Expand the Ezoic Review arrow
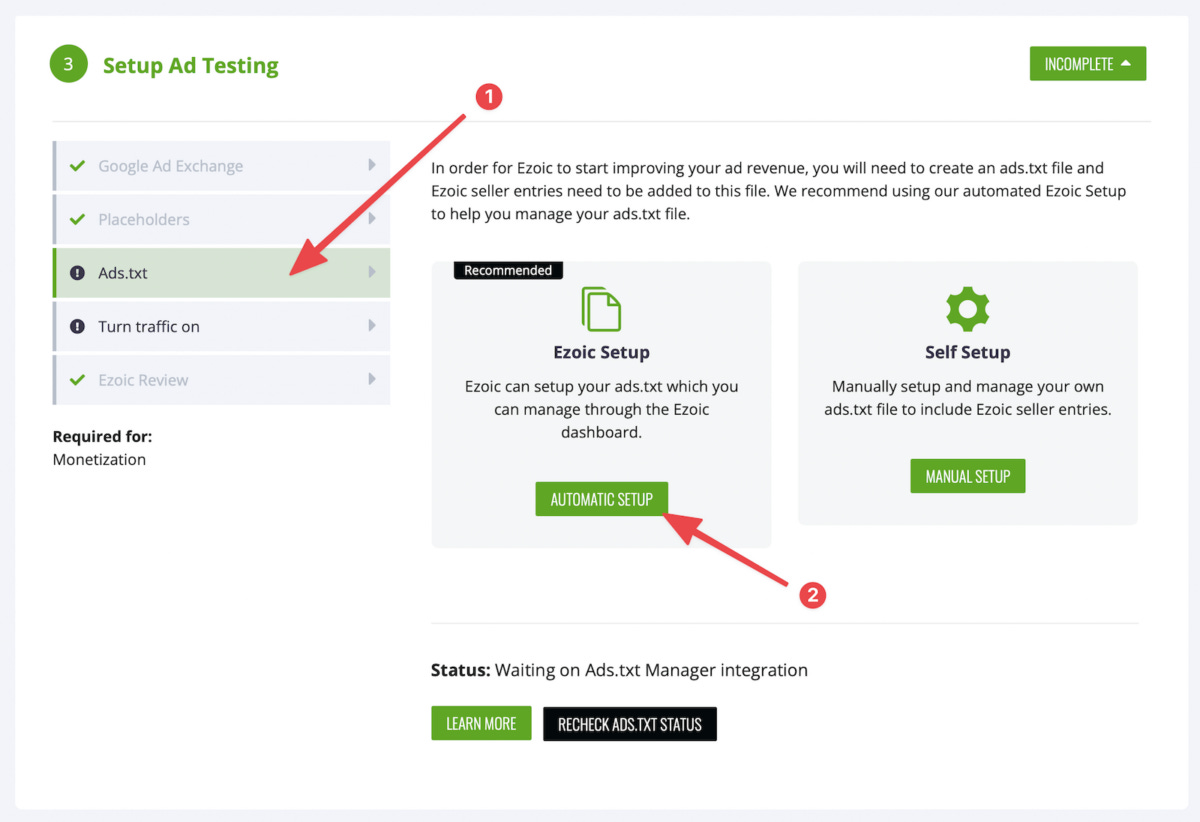 [372, 379]
